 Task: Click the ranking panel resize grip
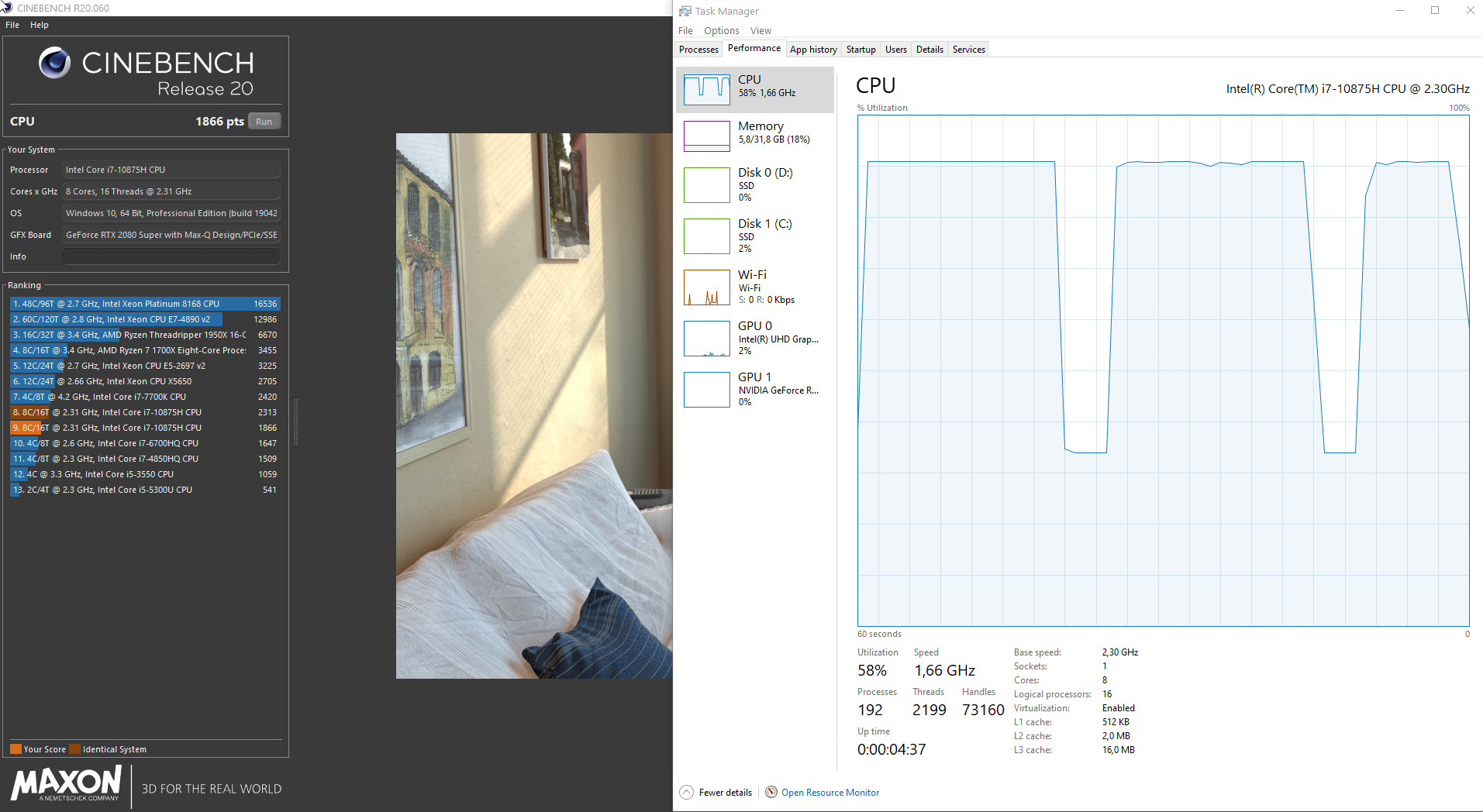click(295, 422)
